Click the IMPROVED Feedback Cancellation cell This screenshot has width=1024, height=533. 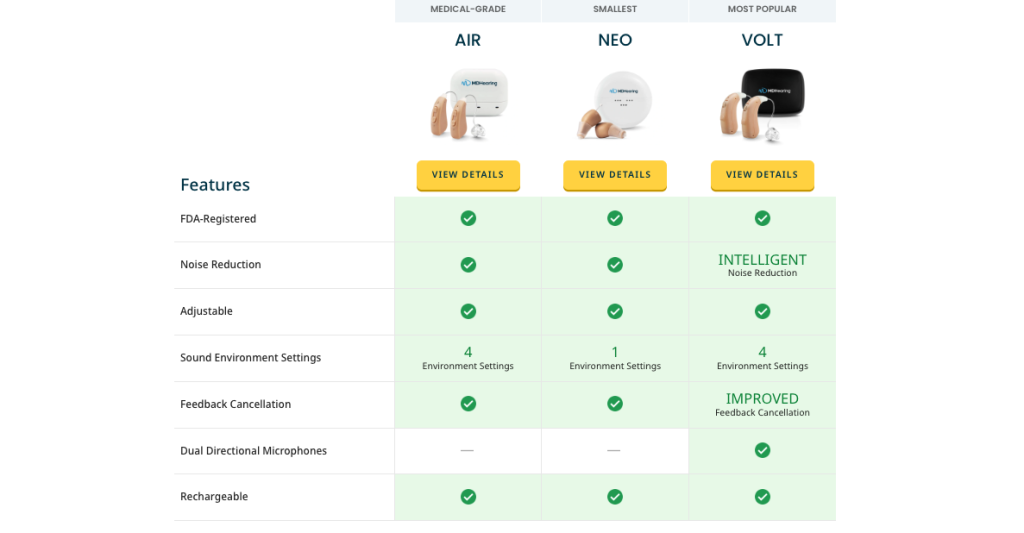[x=762, y=404]
